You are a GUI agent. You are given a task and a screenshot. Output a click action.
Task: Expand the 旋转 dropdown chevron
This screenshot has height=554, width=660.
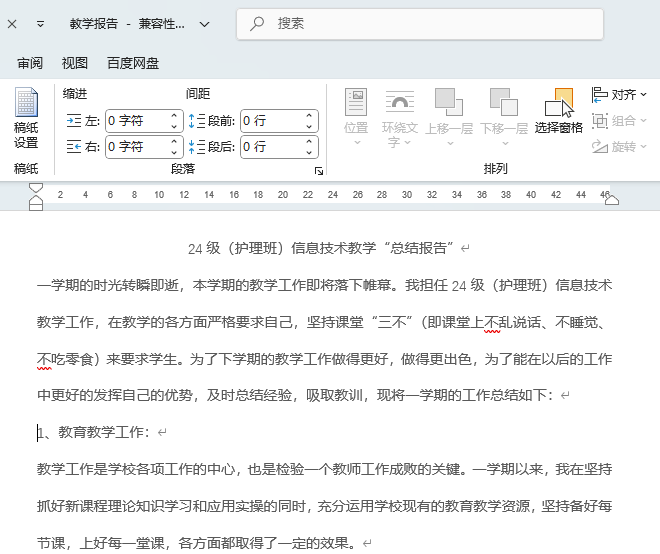[x=643, y=146]
